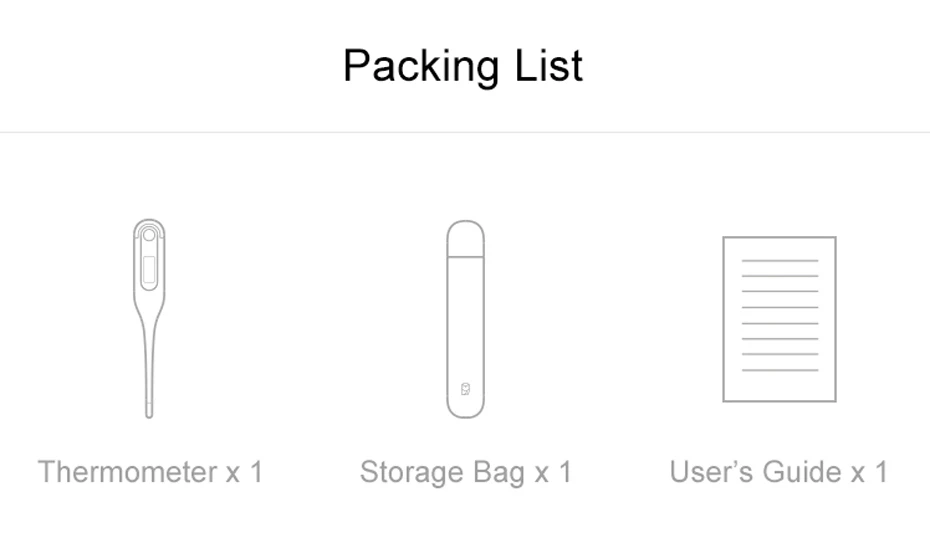Select the User's Guide x 1 label
This screenshot has height=538, width=930.
coord(779,472)
